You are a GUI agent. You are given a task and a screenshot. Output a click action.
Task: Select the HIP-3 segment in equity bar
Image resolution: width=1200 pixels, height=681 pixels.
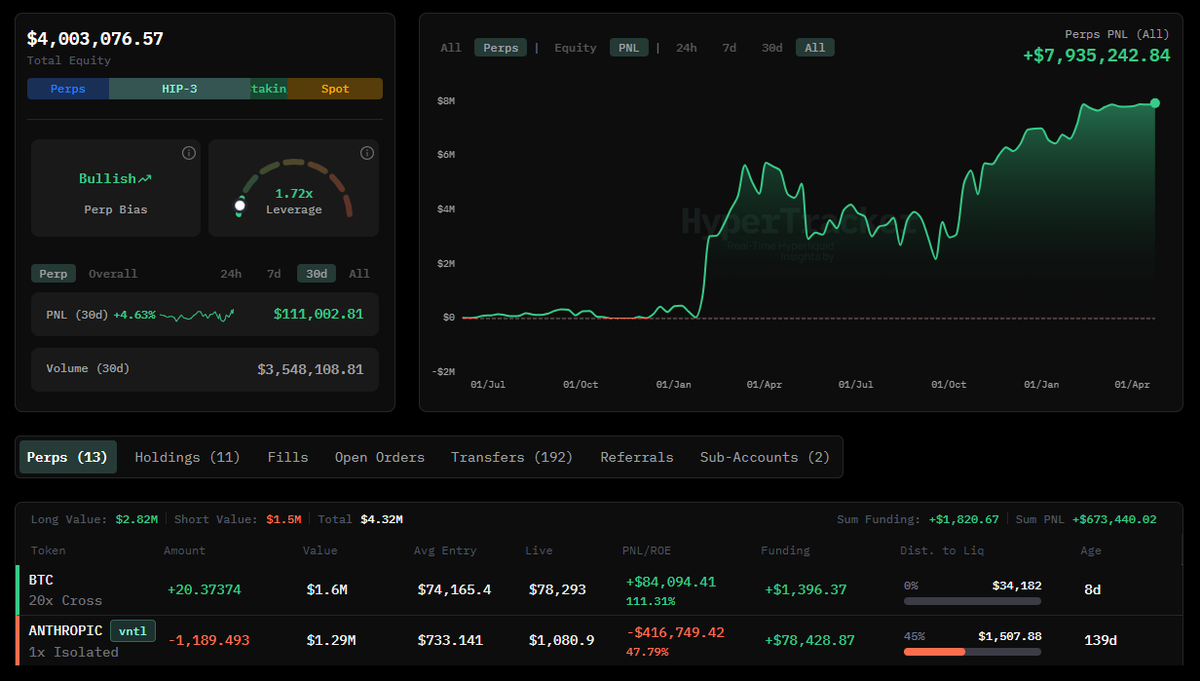coord(180,89)
